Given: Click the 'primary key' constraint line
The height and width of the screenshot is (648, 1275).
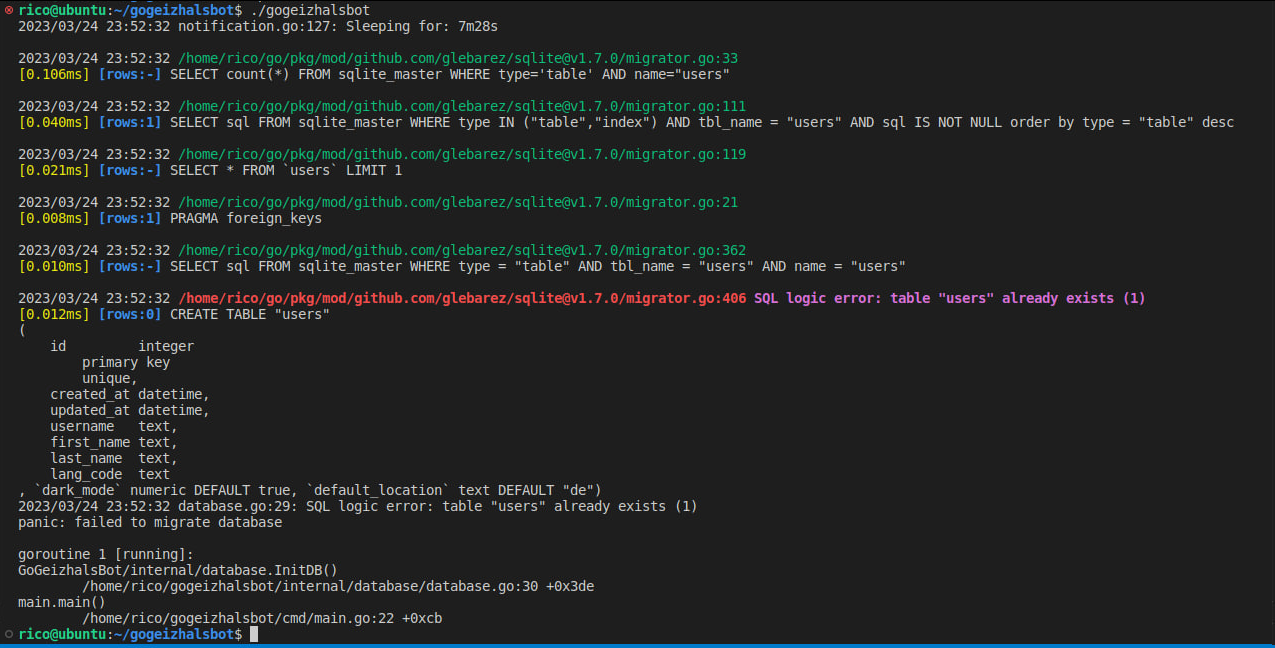Looking at the screenshot, I should 126,362.
